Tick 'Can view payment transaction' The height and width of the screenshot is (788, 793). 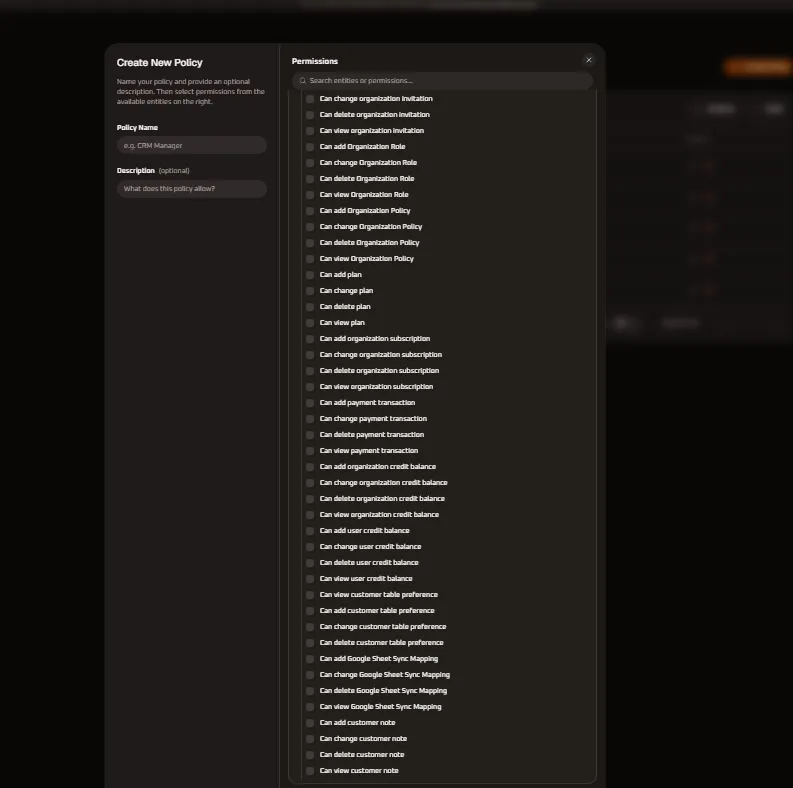click(310, 451)
